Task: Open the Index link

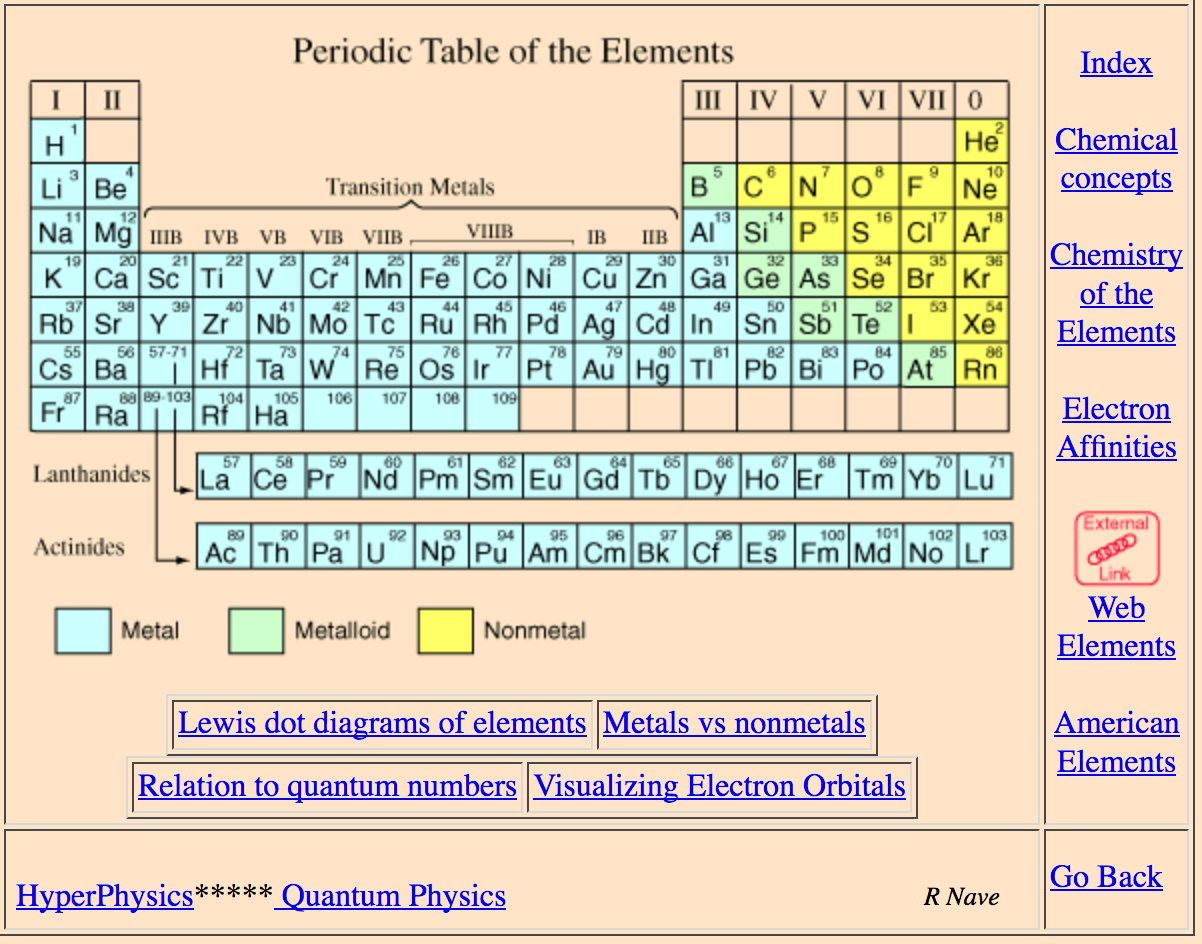Action: (x=1116, y=63)
